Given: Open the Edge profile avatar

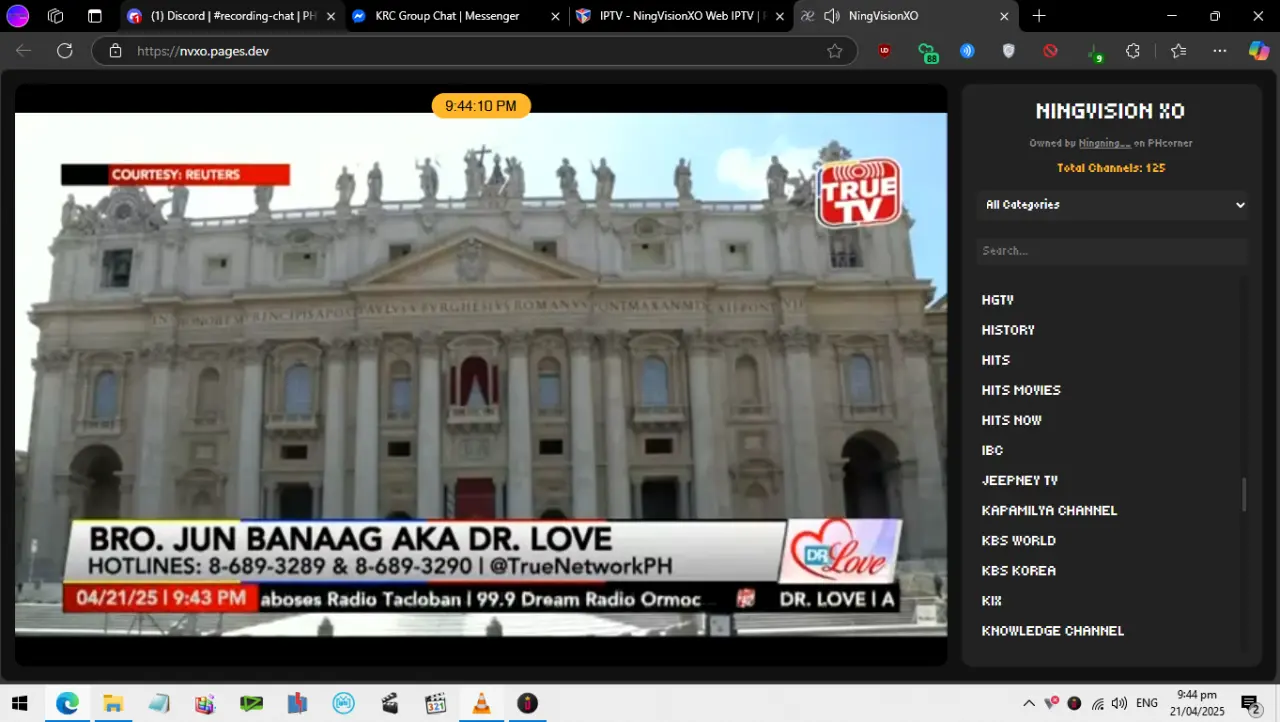Looking at the screenshot, I should pos(18,16).
